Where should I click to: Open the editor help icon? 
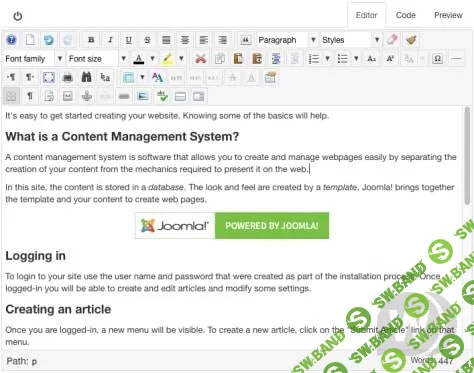[x=11, y=40]
